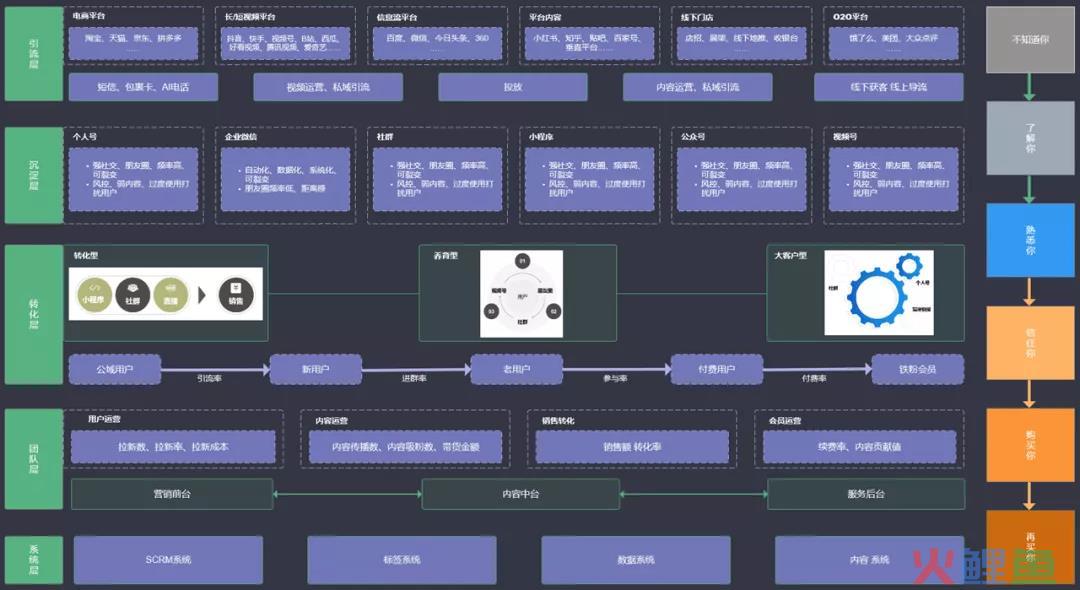Click the 标签系统 box

pos(402,560)
